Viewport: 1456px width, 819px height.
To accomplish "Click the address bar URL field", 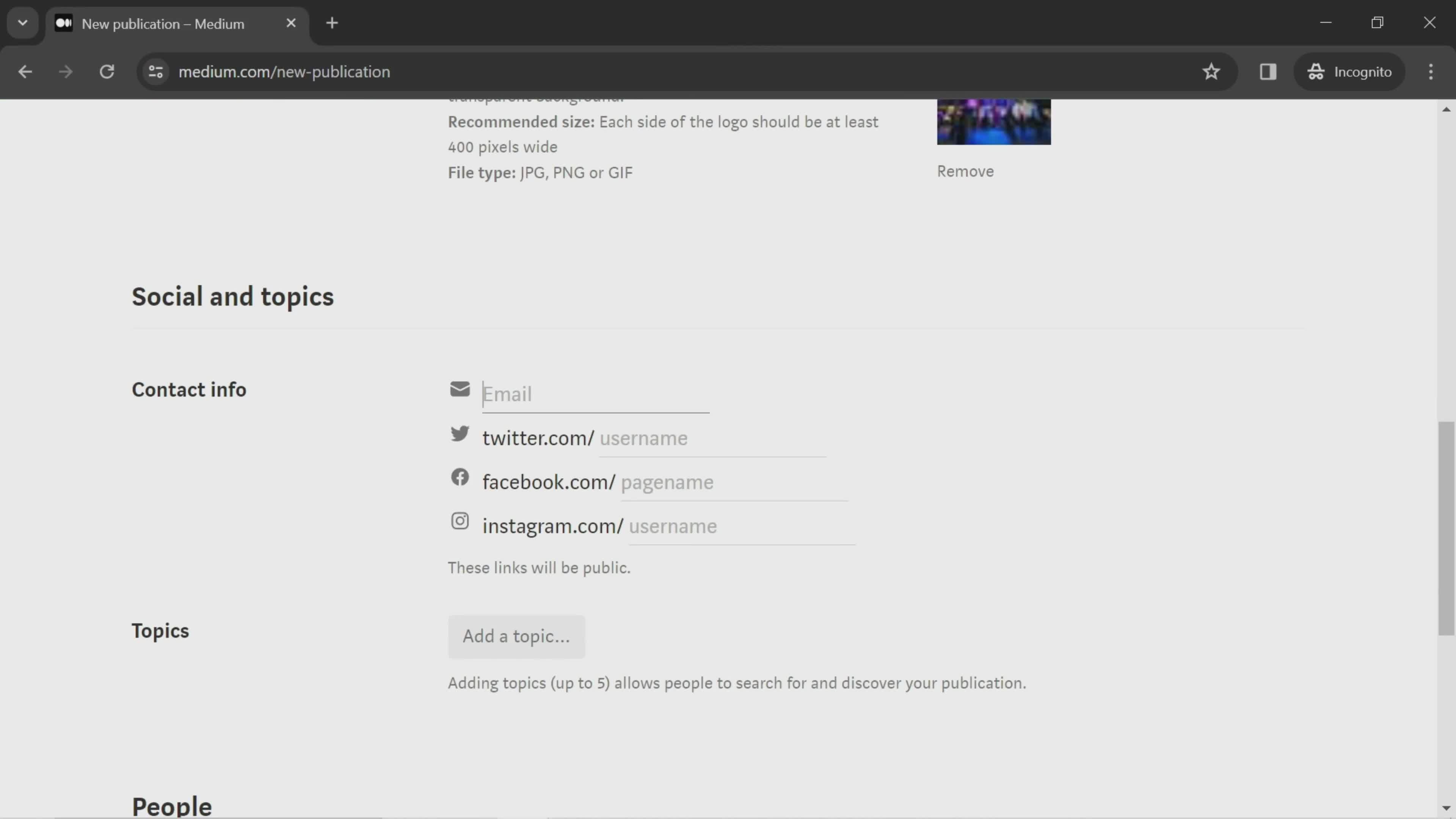I will pyautogui.click(x=284, y=71).
